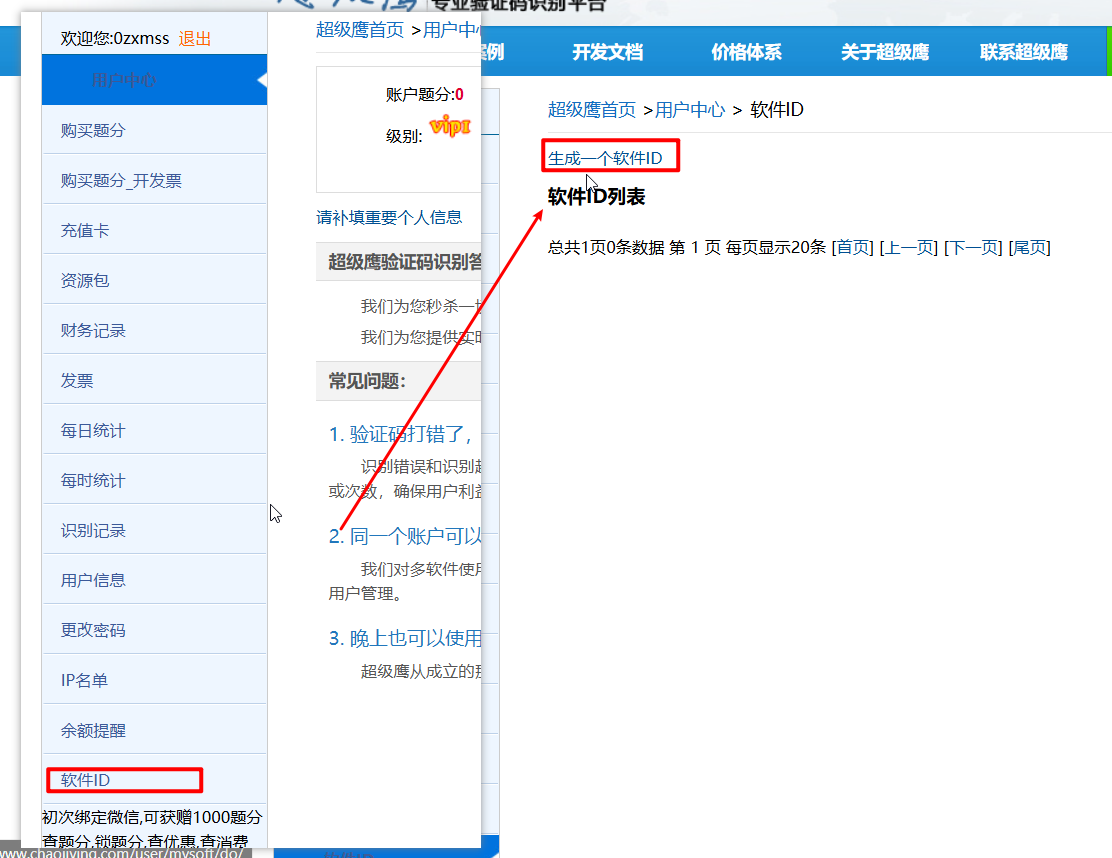Select 购买题分_开发票 sidebar item
The height and width of the screenshot is (858, 1112).
[x=121, y=181]
